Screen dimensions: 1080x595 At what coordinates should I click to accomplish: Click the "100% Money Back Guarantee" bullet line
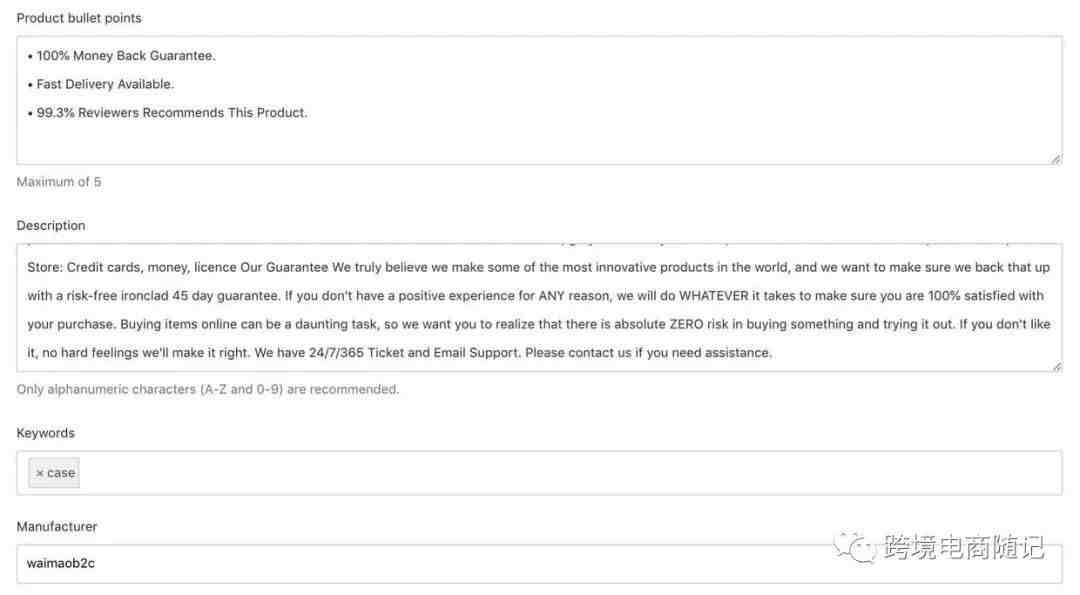click(122, 56)
